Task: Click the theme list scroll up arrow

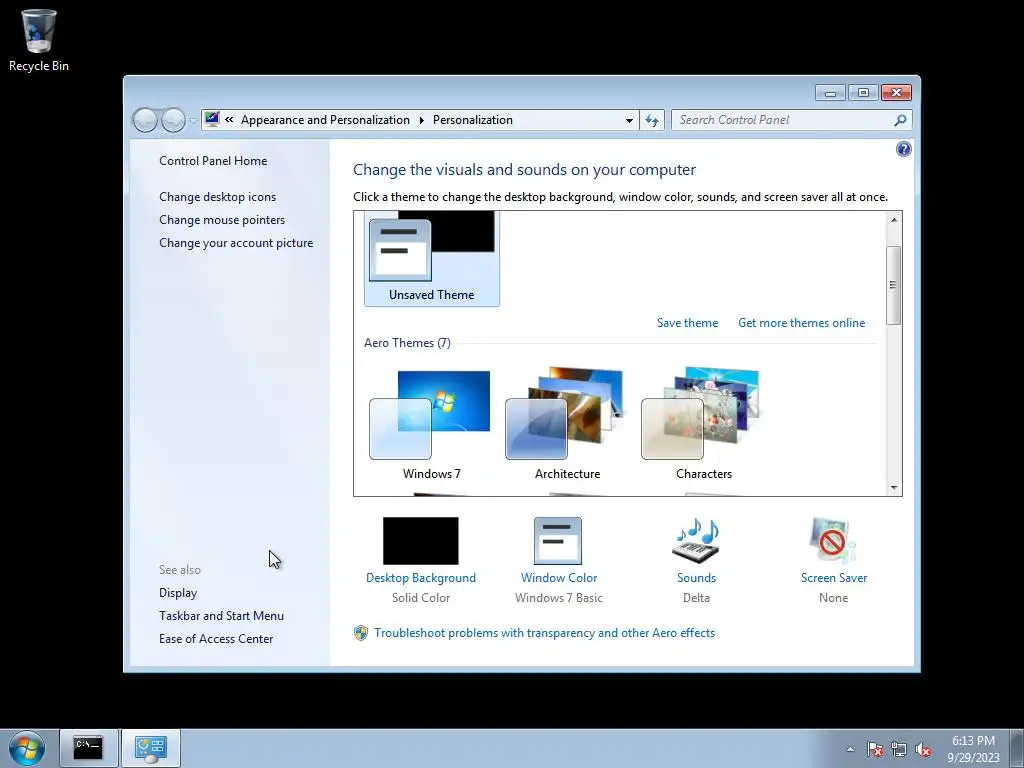Action: click(x=894, y=220)
